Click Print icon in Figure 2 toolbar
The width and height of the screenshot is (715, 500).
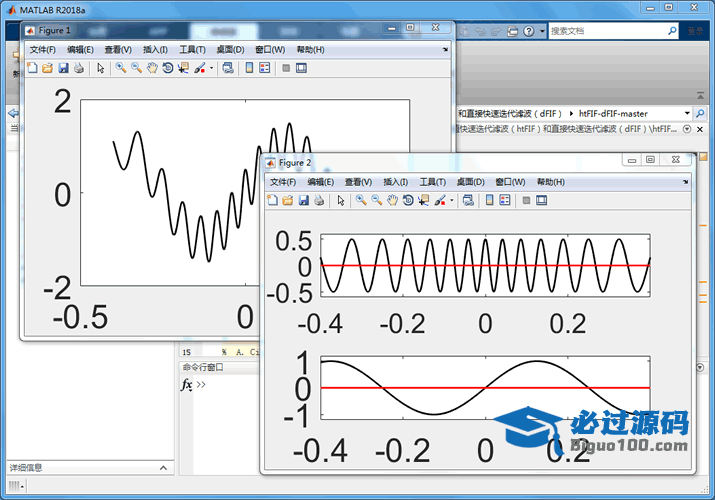click(x=319, y=201)
